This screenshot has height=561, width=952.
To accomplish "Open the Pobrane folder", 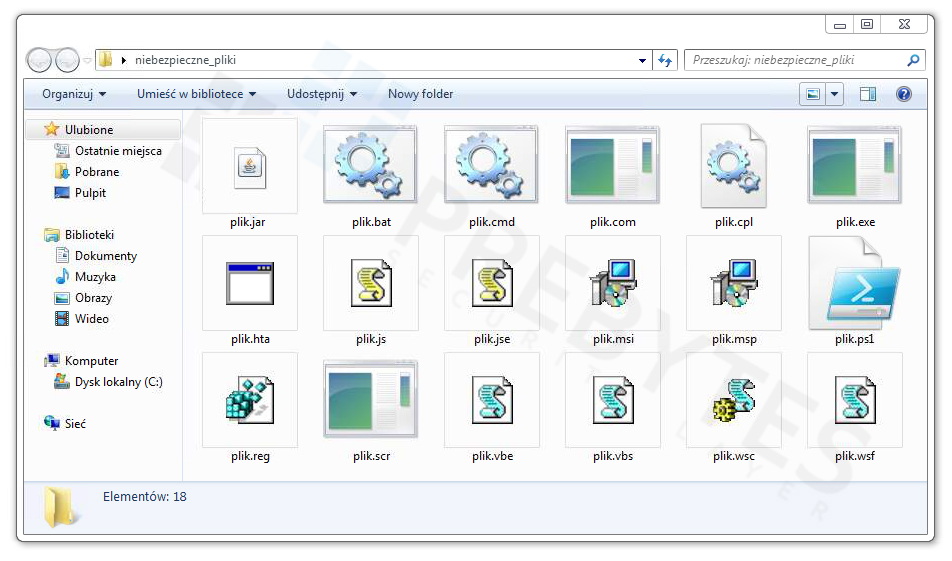I will pyautogui.click(x=97, y=172).
